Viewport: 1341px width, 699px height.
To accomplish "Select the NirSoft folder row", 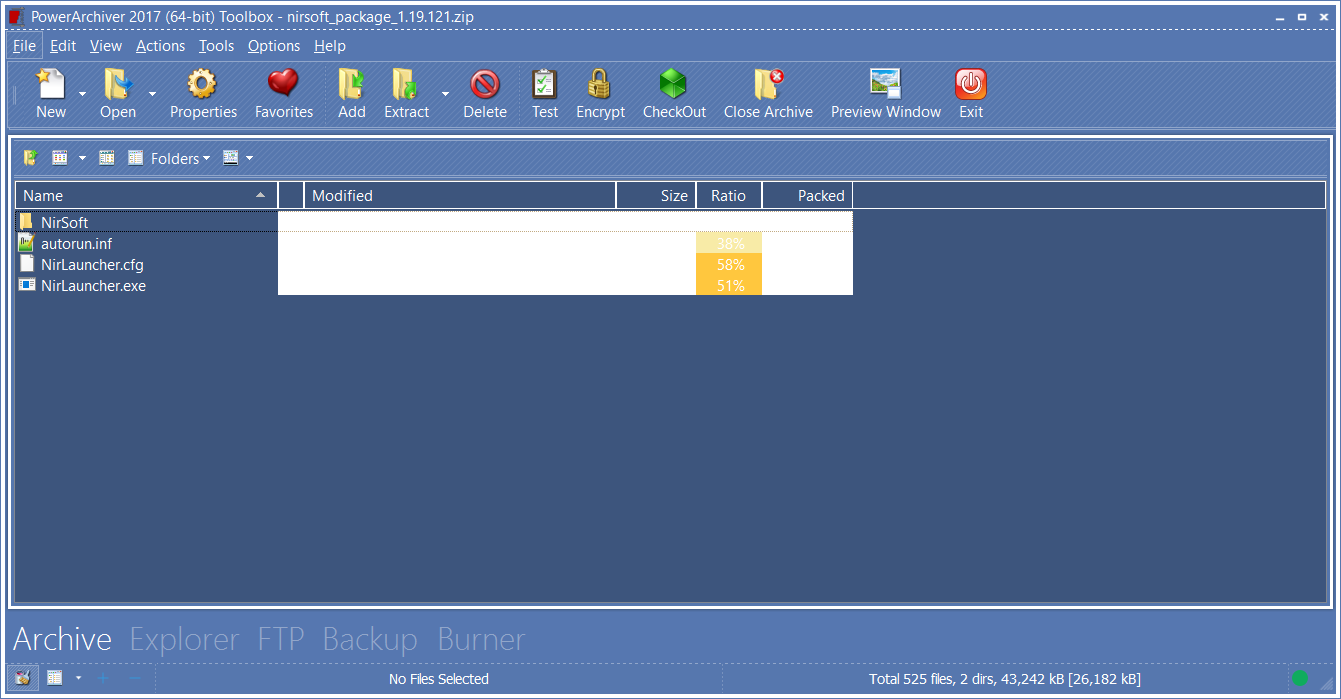I will pyautogui.click(x=434, y=222).
